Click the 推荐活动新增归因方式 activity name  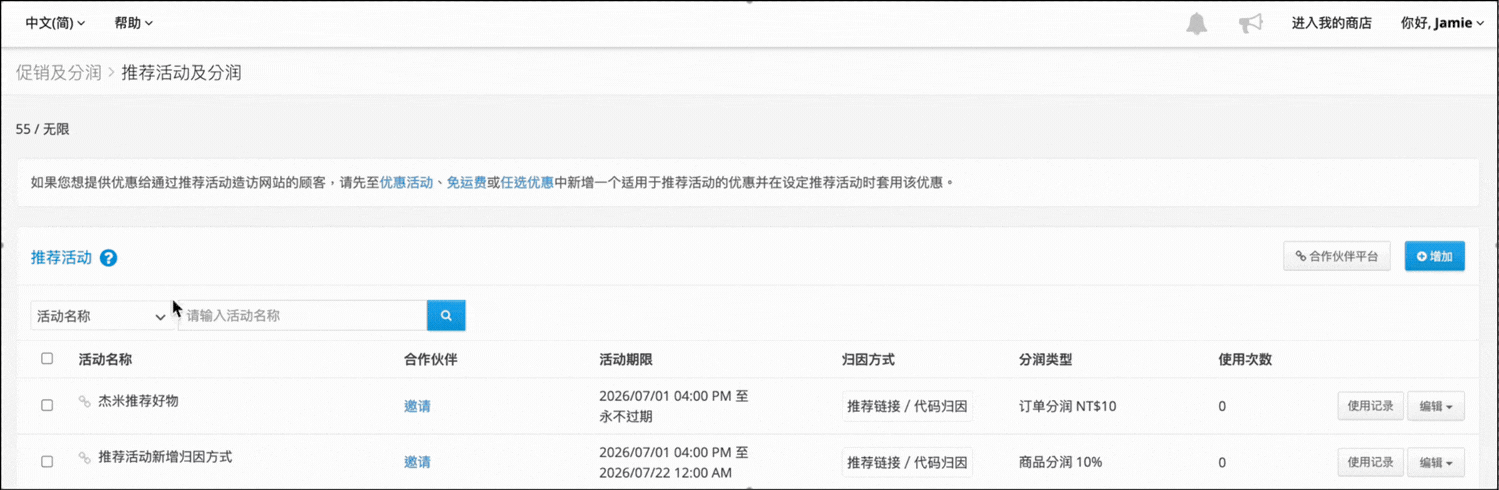pos(165,457)
